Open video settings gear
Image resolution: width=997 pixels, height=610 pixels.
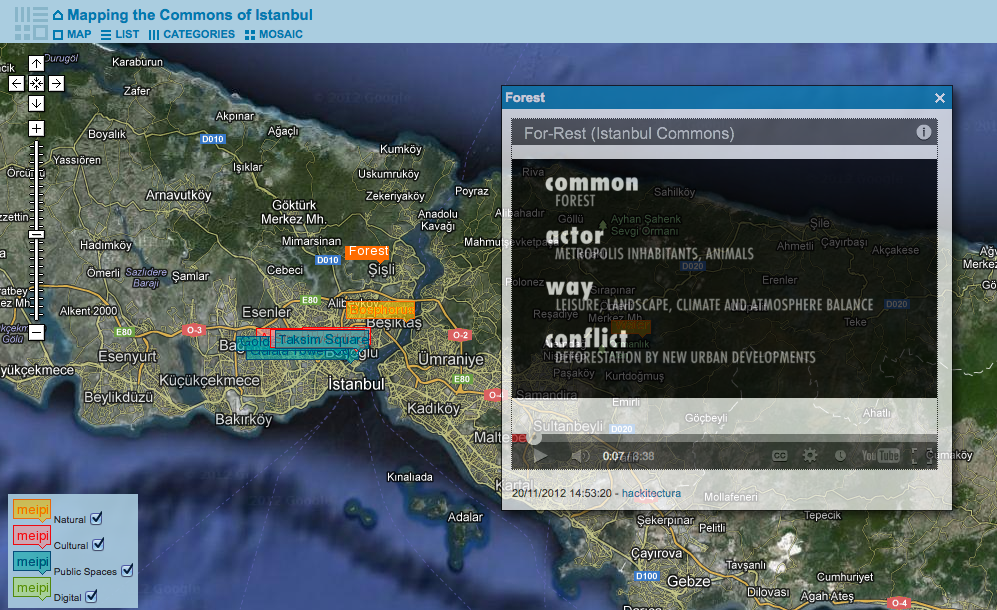809,455
